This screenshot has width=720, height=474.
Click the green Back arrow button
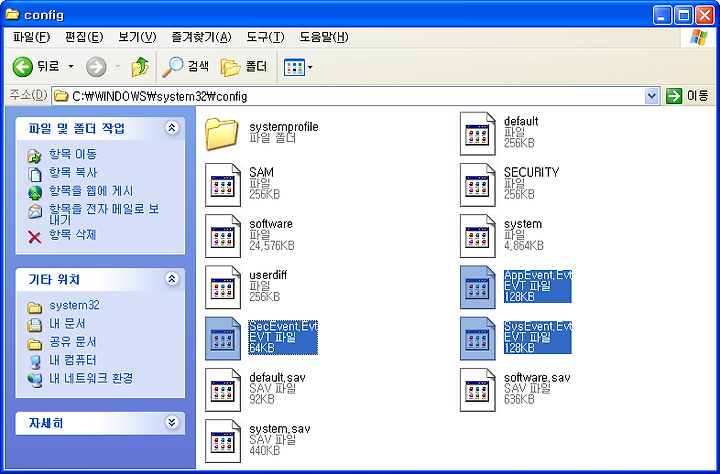click(22, 67)
